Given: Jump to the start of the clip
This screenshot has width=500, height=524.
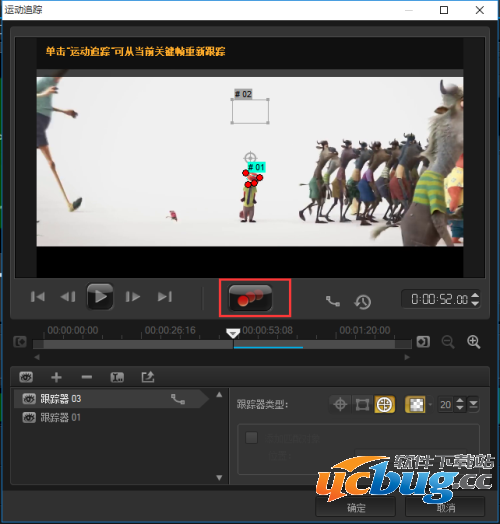Looking at the screenshot, I should point(37,297).
